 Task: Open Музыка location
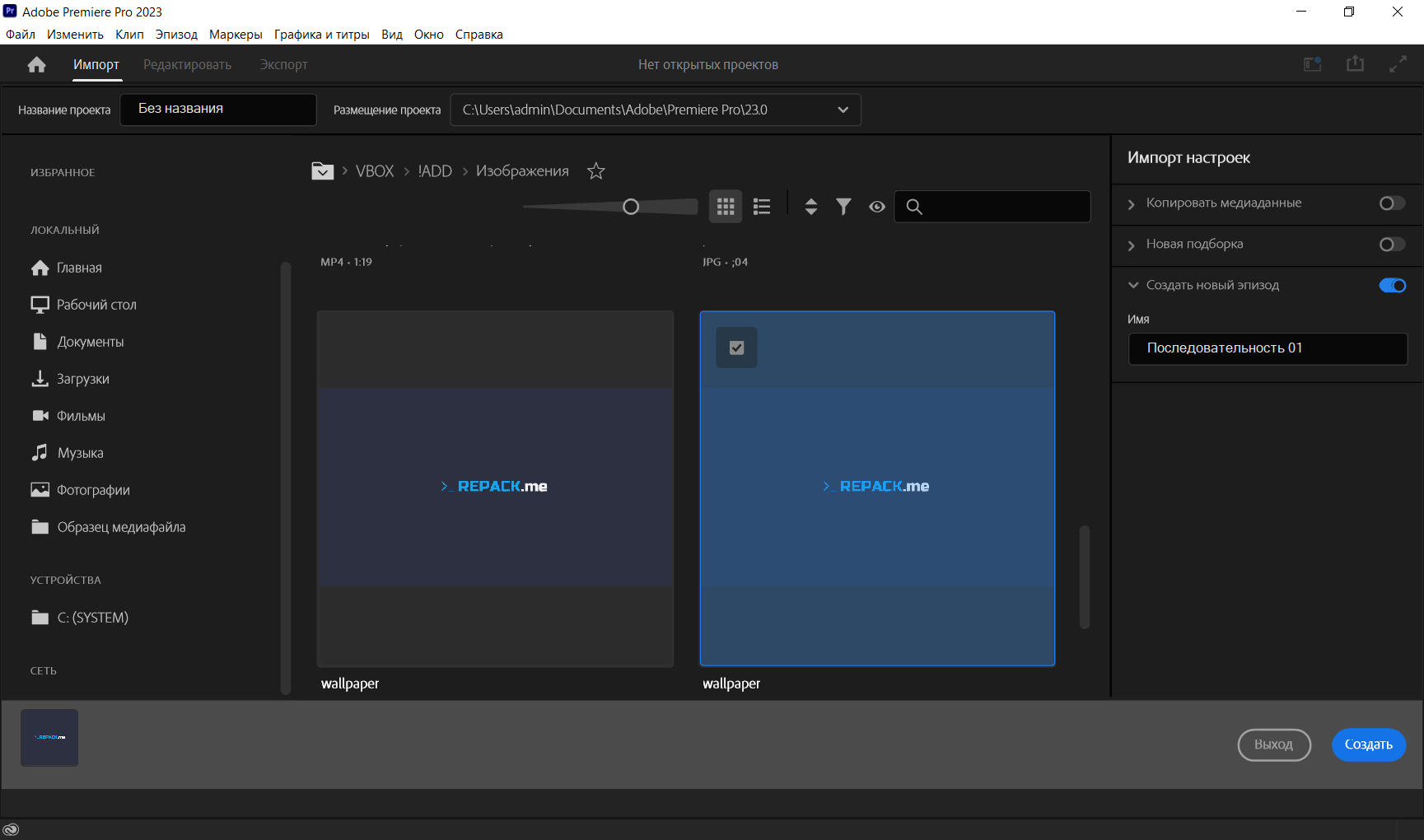68,453
